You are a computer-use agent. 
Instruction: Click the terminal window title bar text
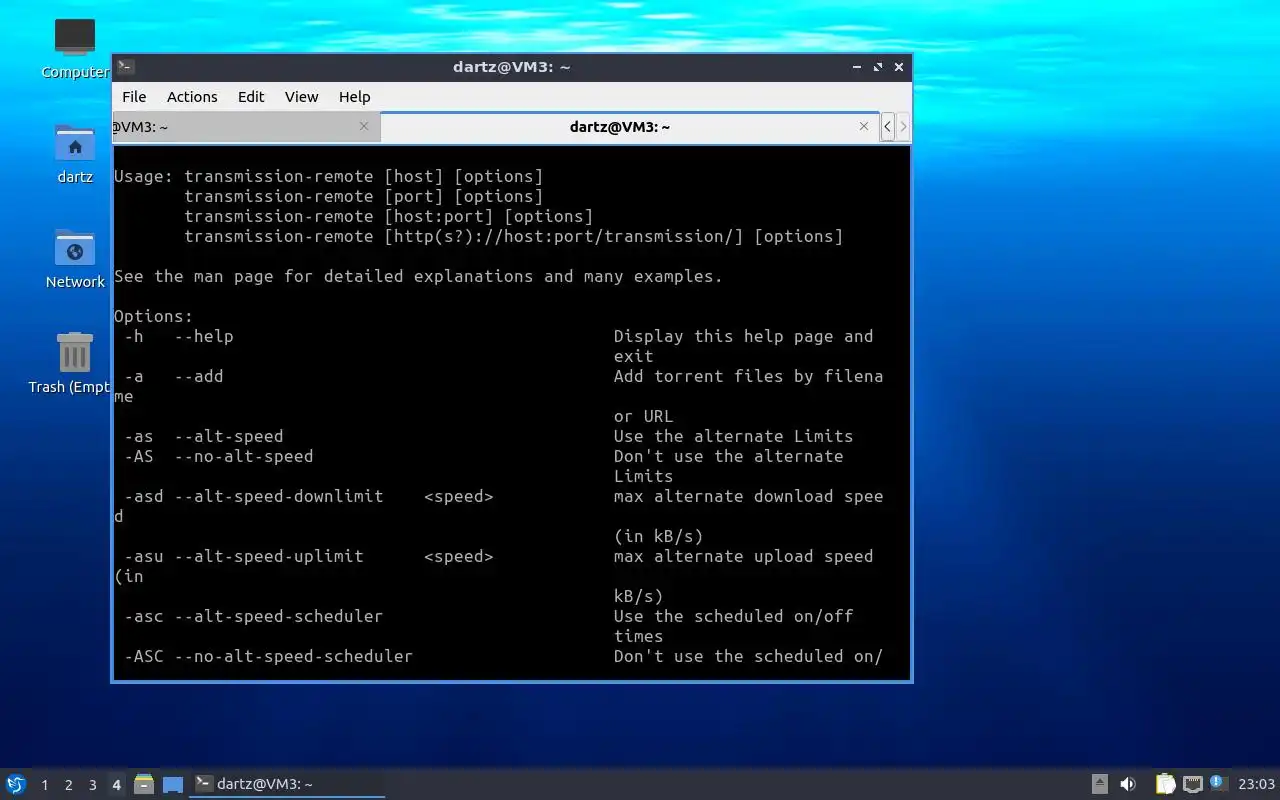(511, 67)
